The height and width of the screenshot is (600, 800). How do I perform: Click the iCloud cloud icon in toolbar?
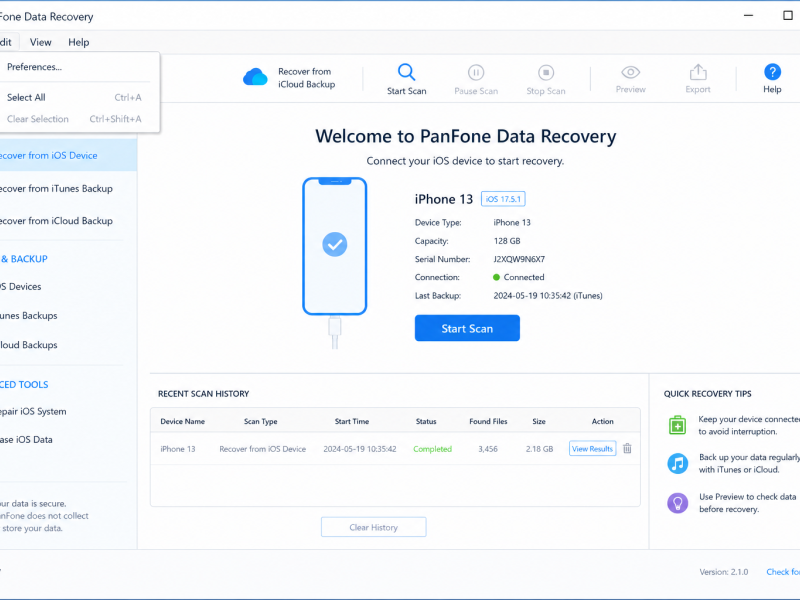point(255,77)
